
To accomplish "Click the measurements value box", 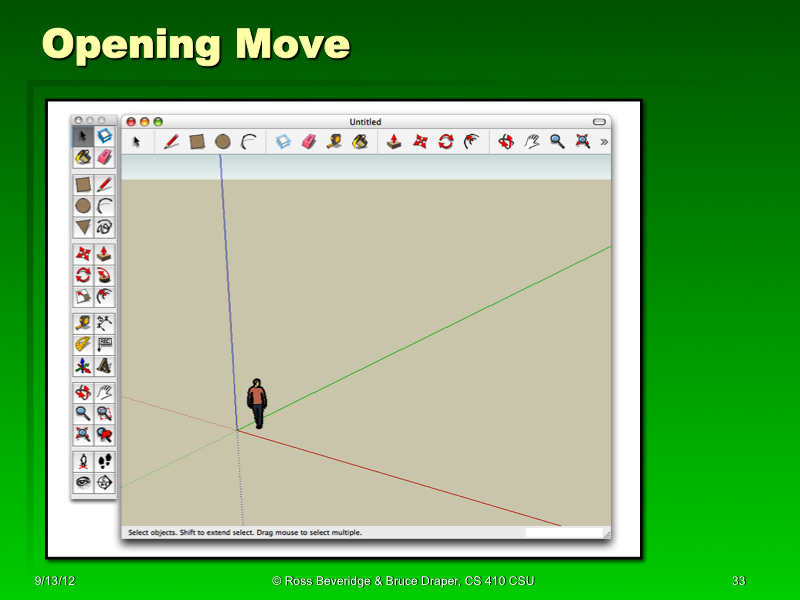I will [x=565, y=531].
